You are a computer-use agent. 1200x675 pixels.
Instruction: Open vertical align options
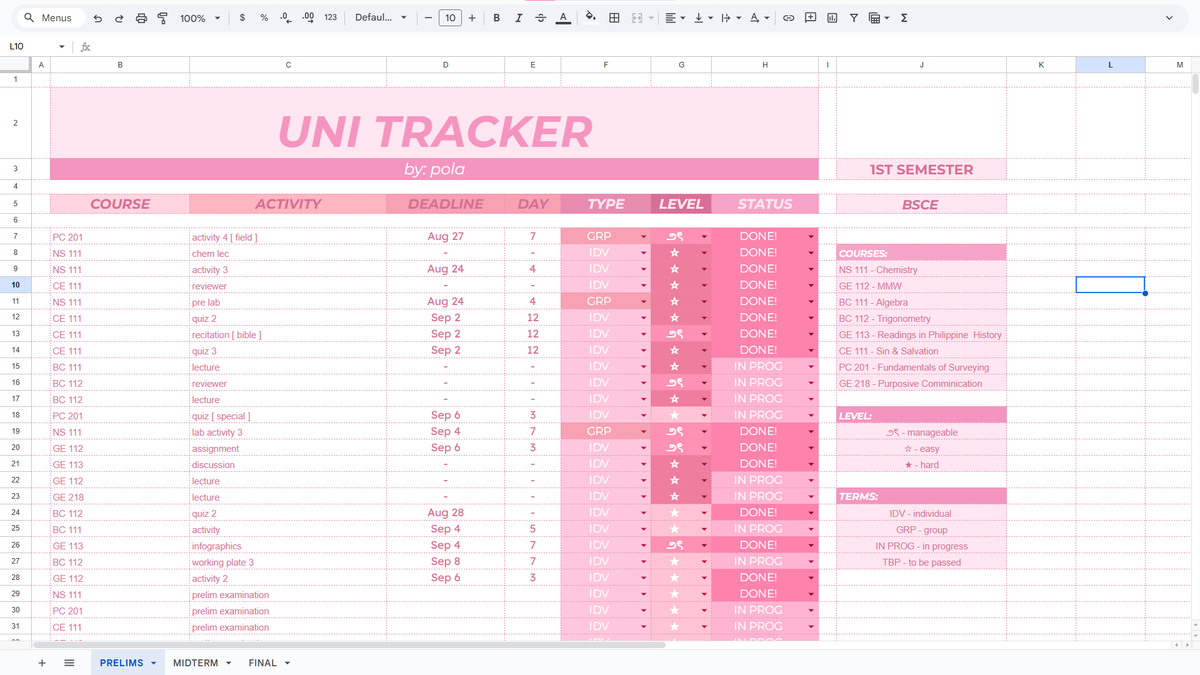(702, 18)
